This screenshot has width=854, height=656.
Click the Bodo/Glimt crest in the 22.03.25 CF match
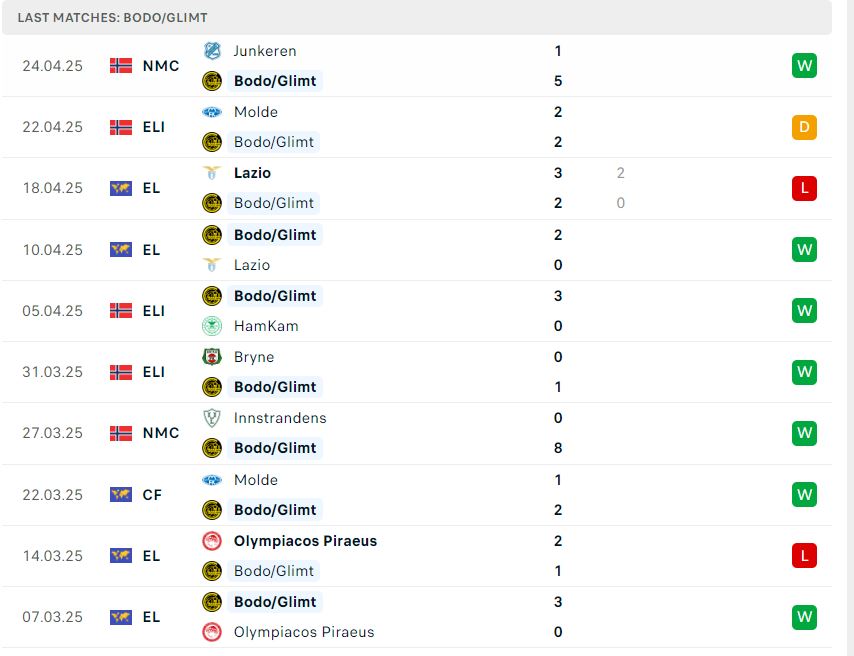[x=212, y=510]
